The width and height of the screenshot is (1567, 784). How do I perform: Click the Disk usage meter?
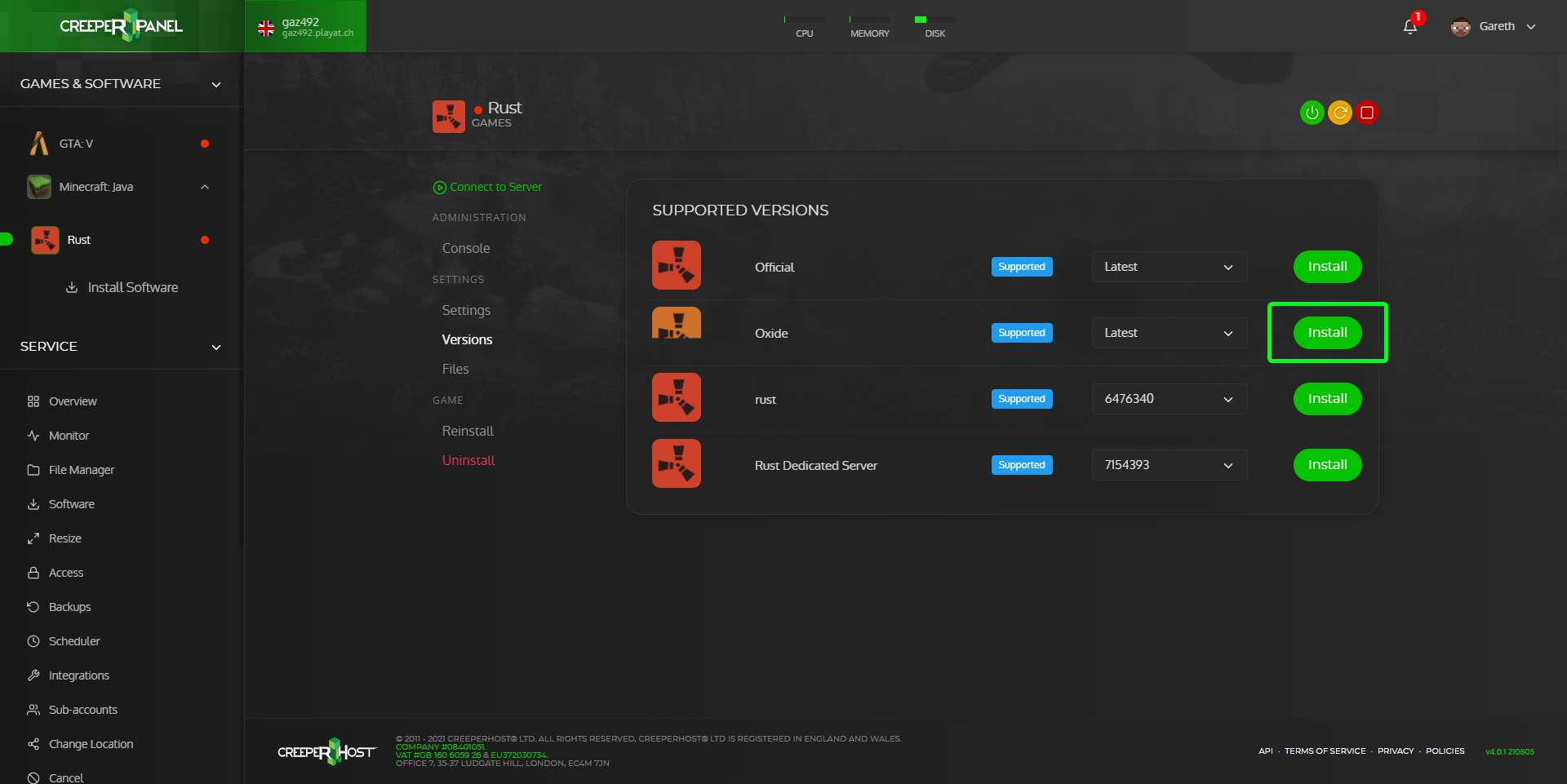935,26
